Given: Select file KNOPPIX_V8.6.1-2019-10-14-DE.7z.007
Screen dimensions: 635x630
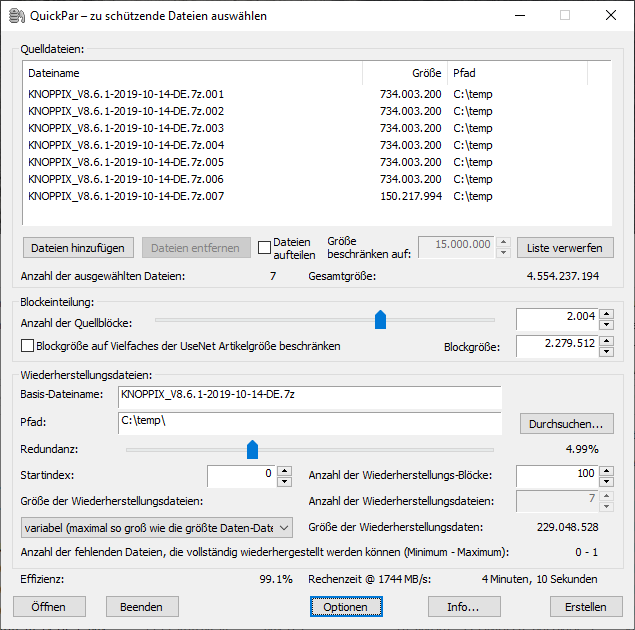Looking at the screenshot, I should tap(126, 196).
